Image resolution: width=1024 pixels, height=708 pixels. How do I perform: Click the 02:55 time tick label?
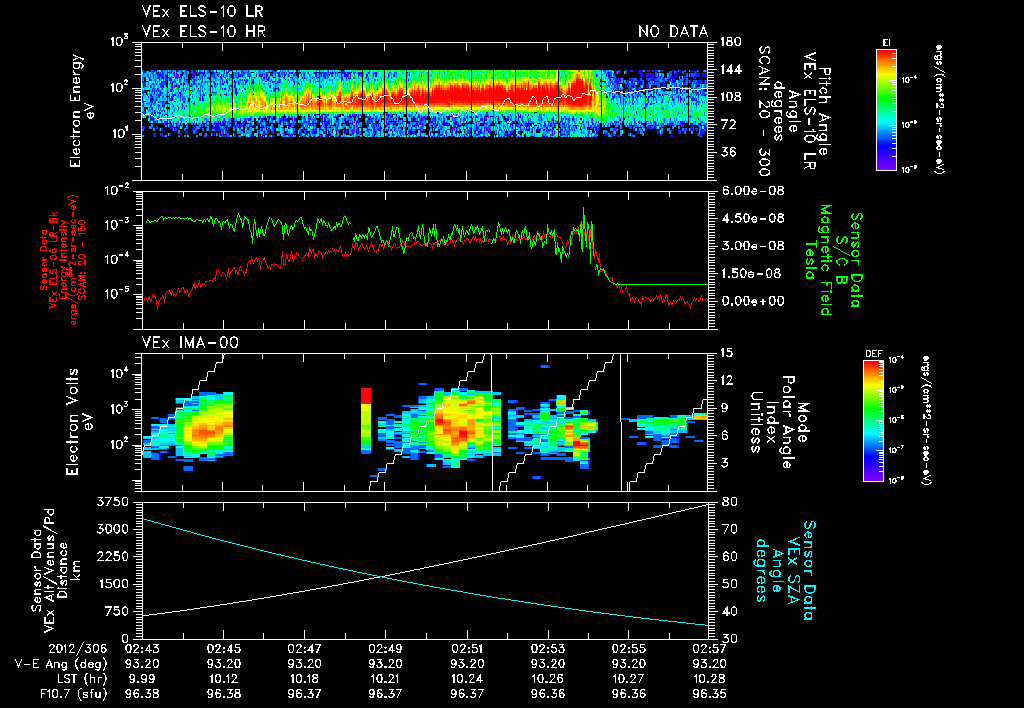628,649
